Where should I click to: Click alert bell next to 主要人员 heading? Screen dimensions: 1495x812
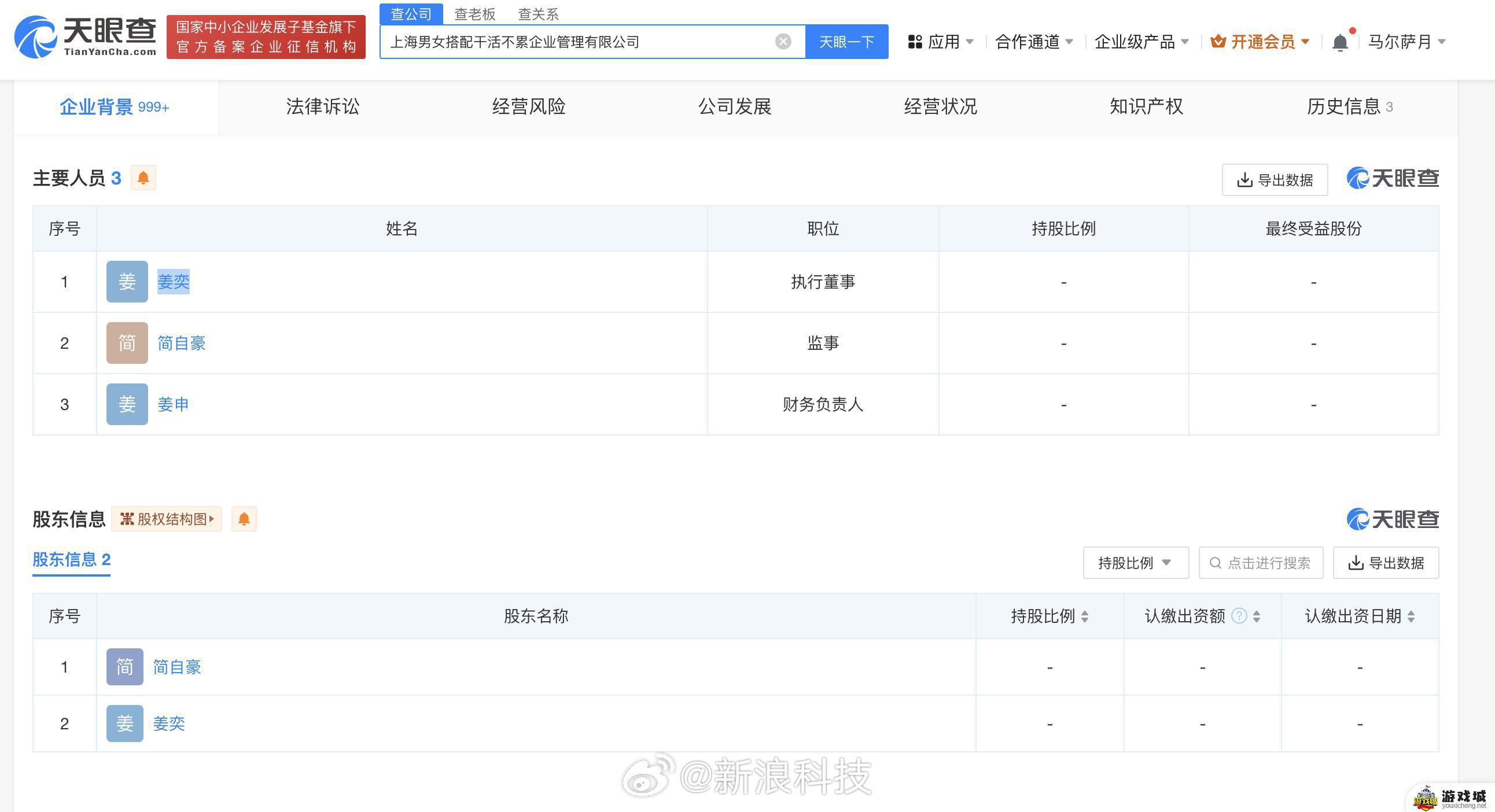tap(143, 178)
